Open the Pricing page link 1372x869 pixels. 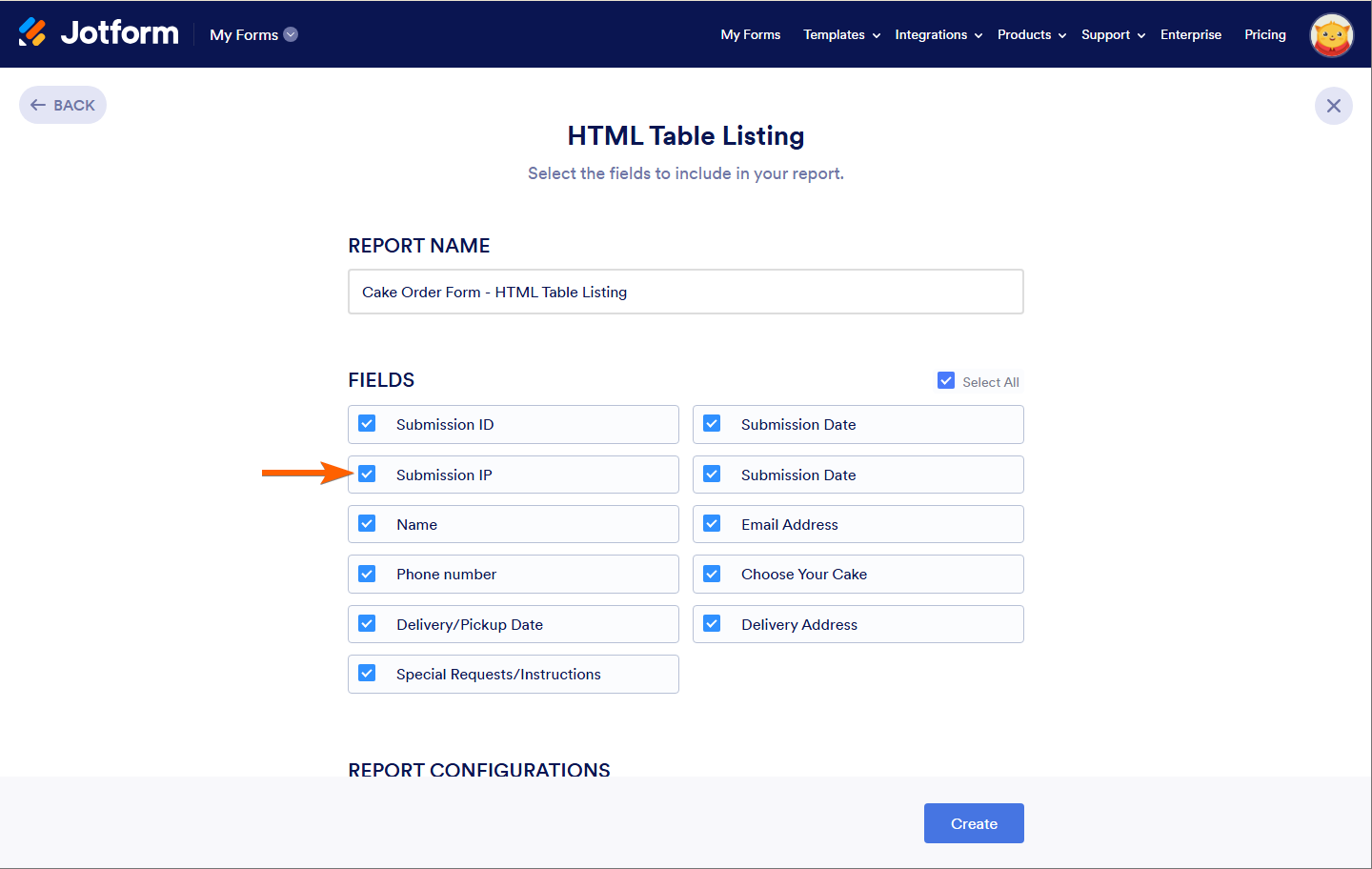(1264, 34)
